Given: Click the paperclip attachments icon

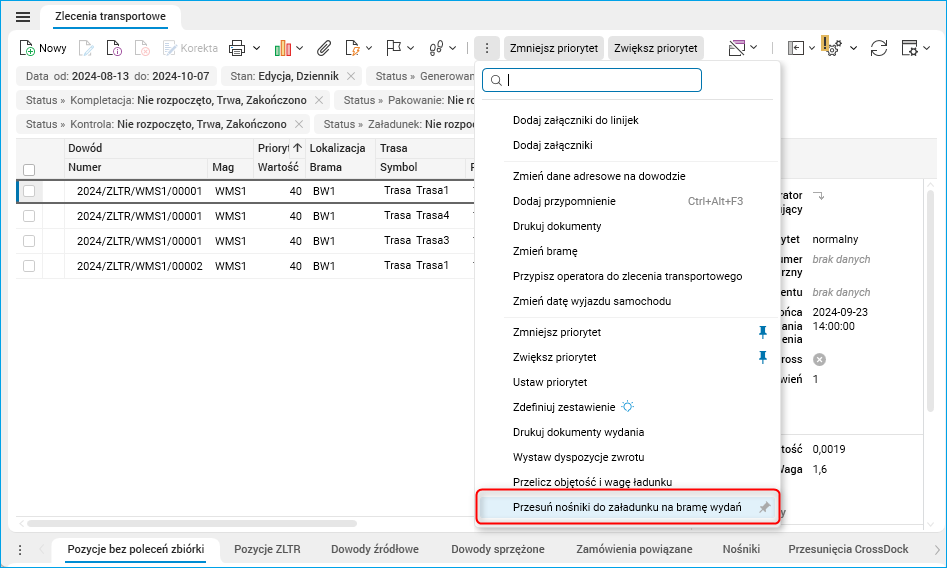Looking at the screenshot, I should click(324, 48).
